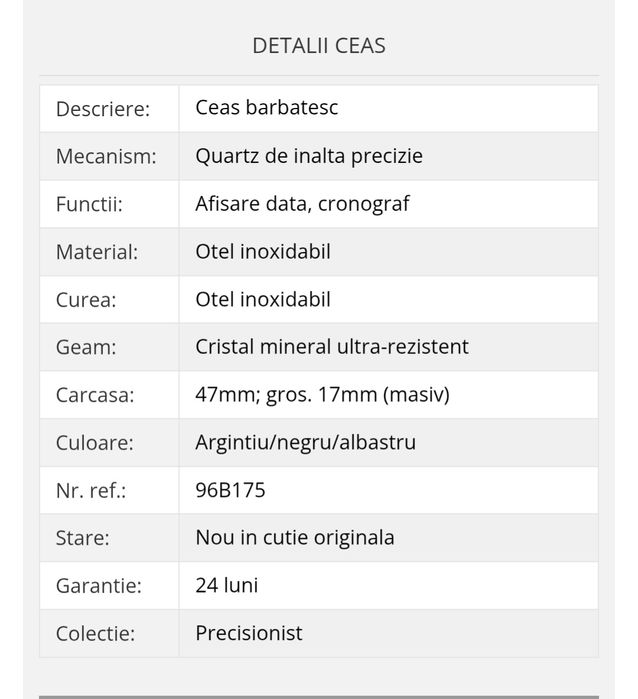Click the Mecanism label
The width and height of the screenshot is (638, 699).
106,157
